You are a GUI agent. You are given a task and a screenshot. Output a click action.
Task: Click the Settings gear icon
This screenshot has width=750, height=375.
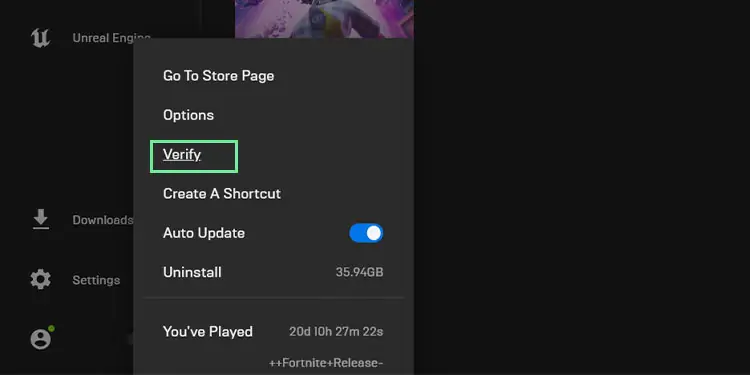click(41, 279)
